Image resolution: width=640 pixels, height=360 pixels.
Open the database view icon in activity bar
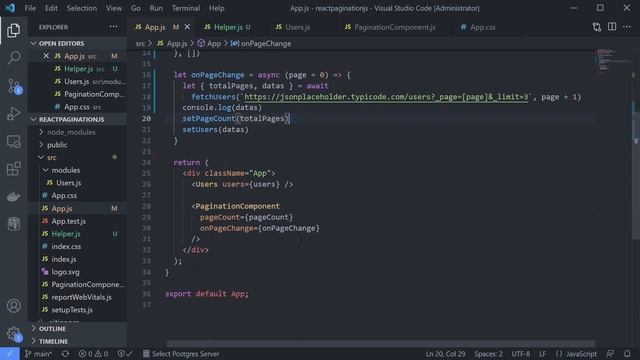(13, 224)
